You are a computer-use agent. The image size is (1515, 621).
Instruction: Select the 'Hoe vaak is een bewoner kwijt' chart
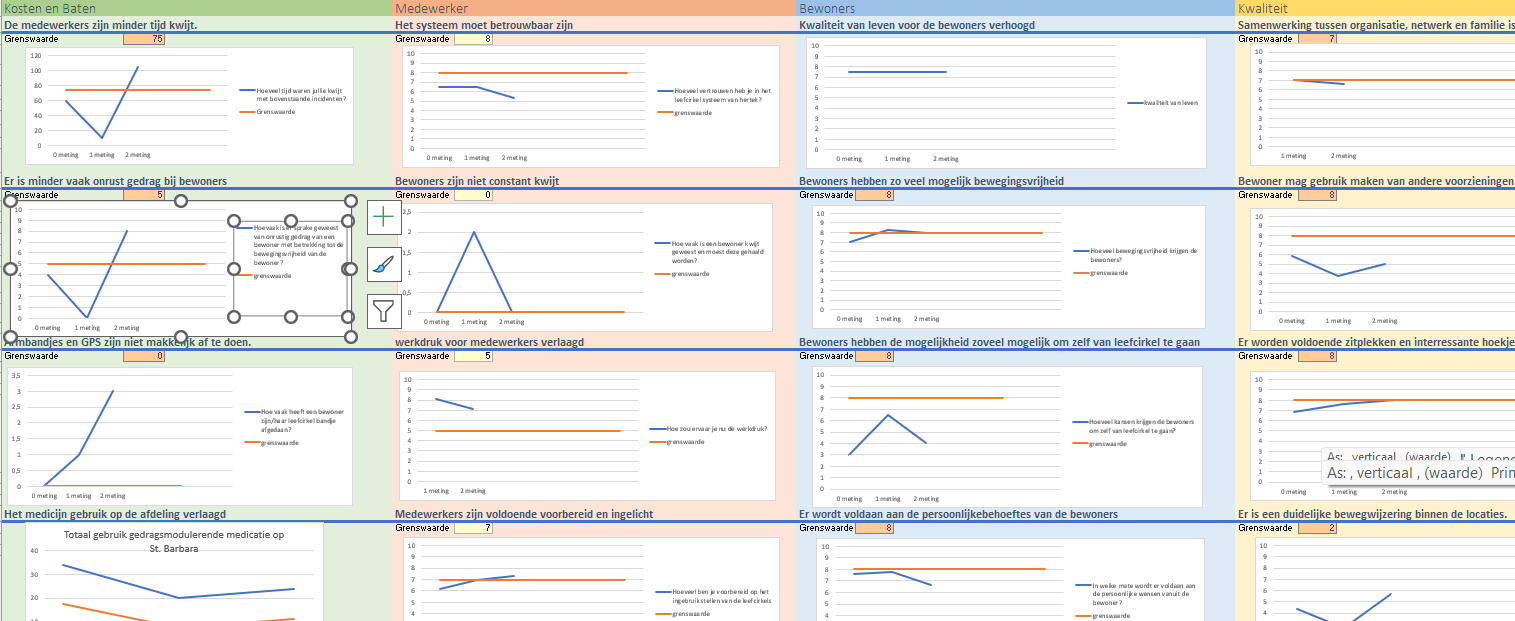click(587, 268)
